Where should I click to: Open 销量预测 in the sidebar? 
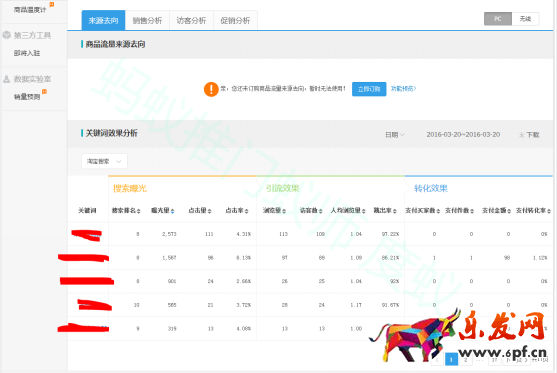pos(27,97)
